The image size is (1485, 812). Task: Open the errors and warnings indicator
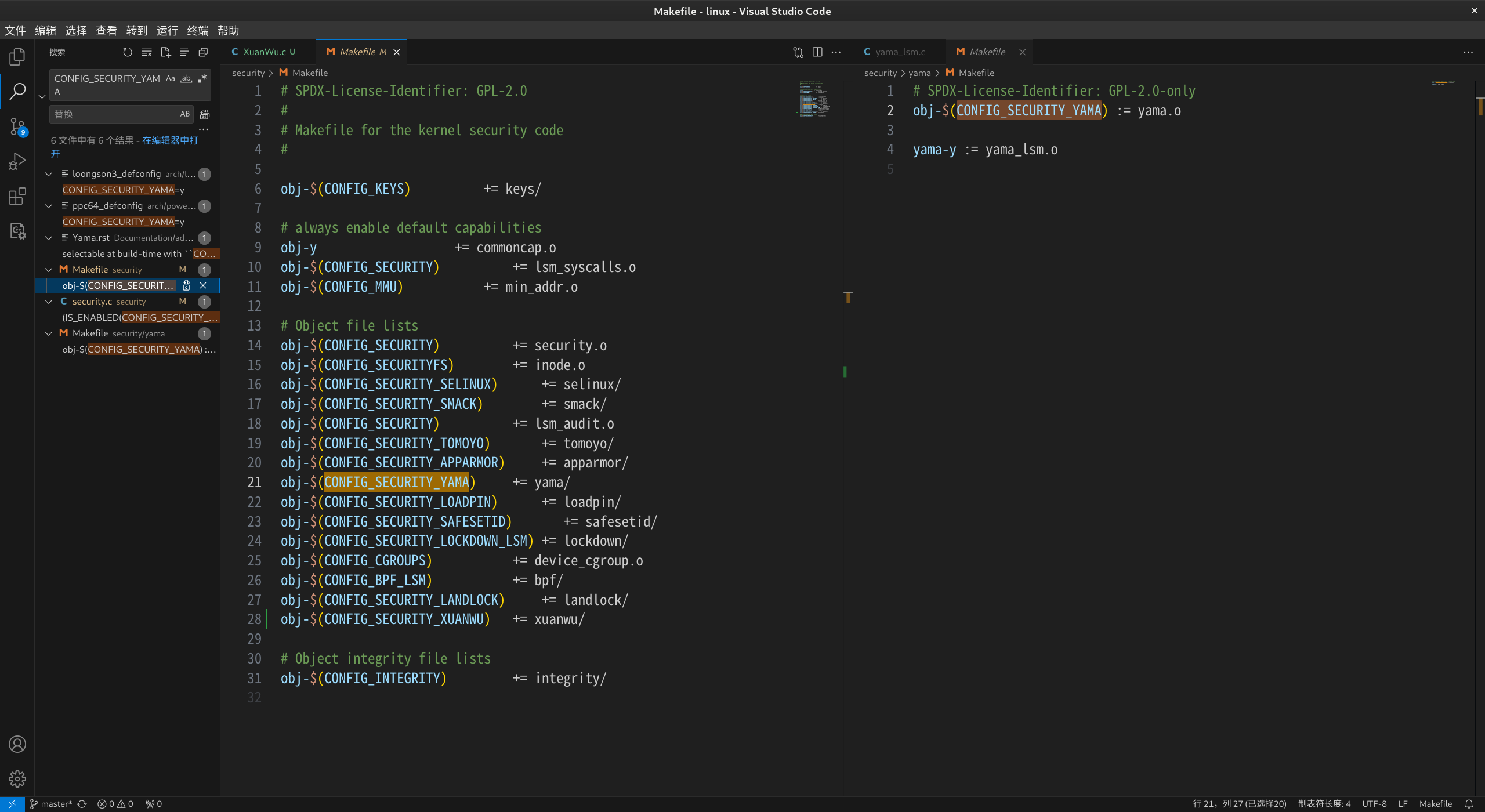tap(115, 804)
